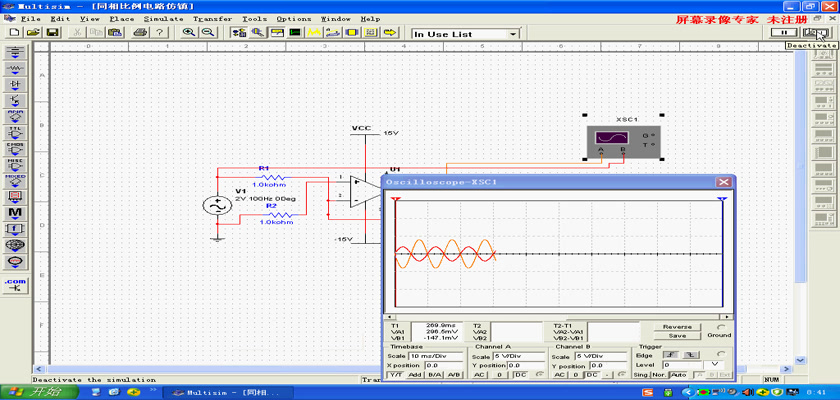
Task: Open the Miscellaneous M component toolbar
Action: [x=16, y=213]
